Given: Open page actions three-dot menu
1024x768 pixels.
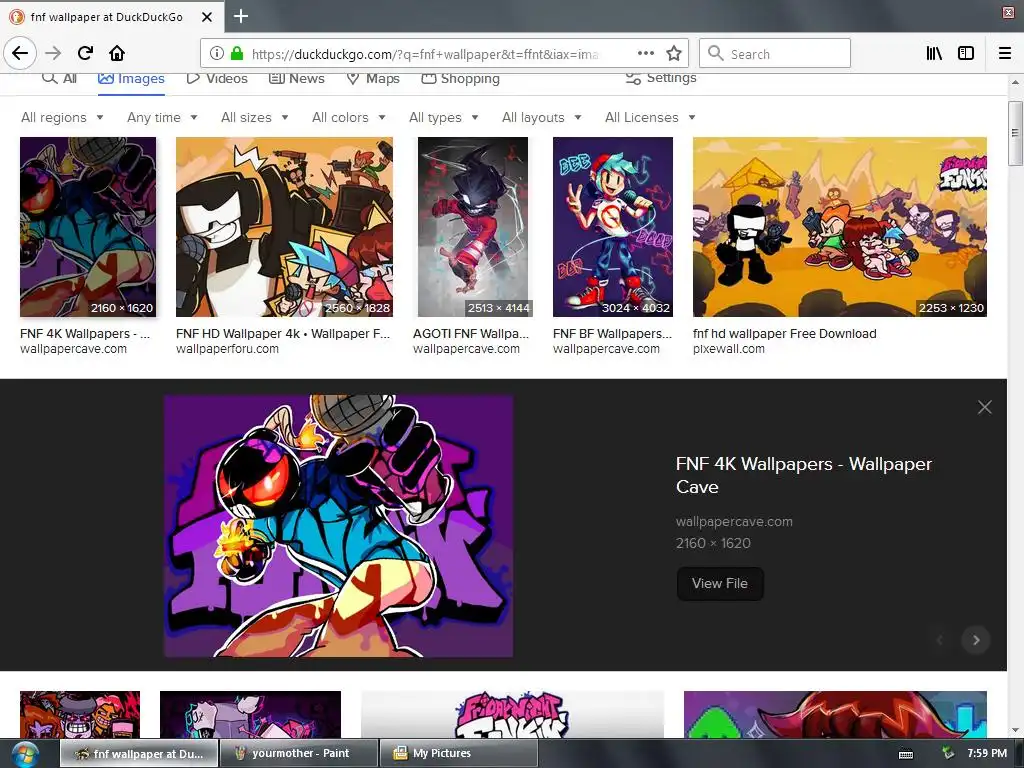Looking at the screenshot, I should (x=645, y=53).
